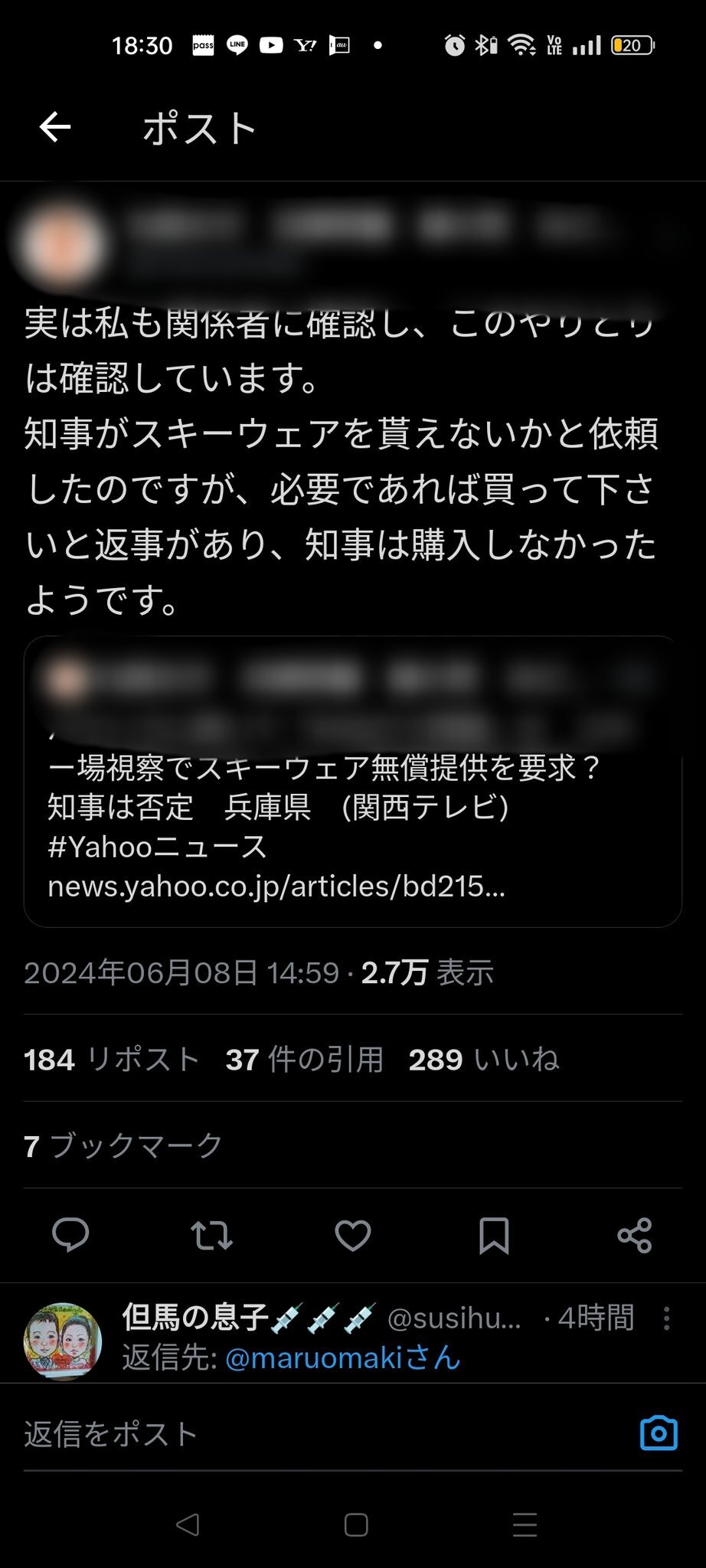Tap the reply speech bubble icon
The image size is (706, 1568).
click(70, 1235)
